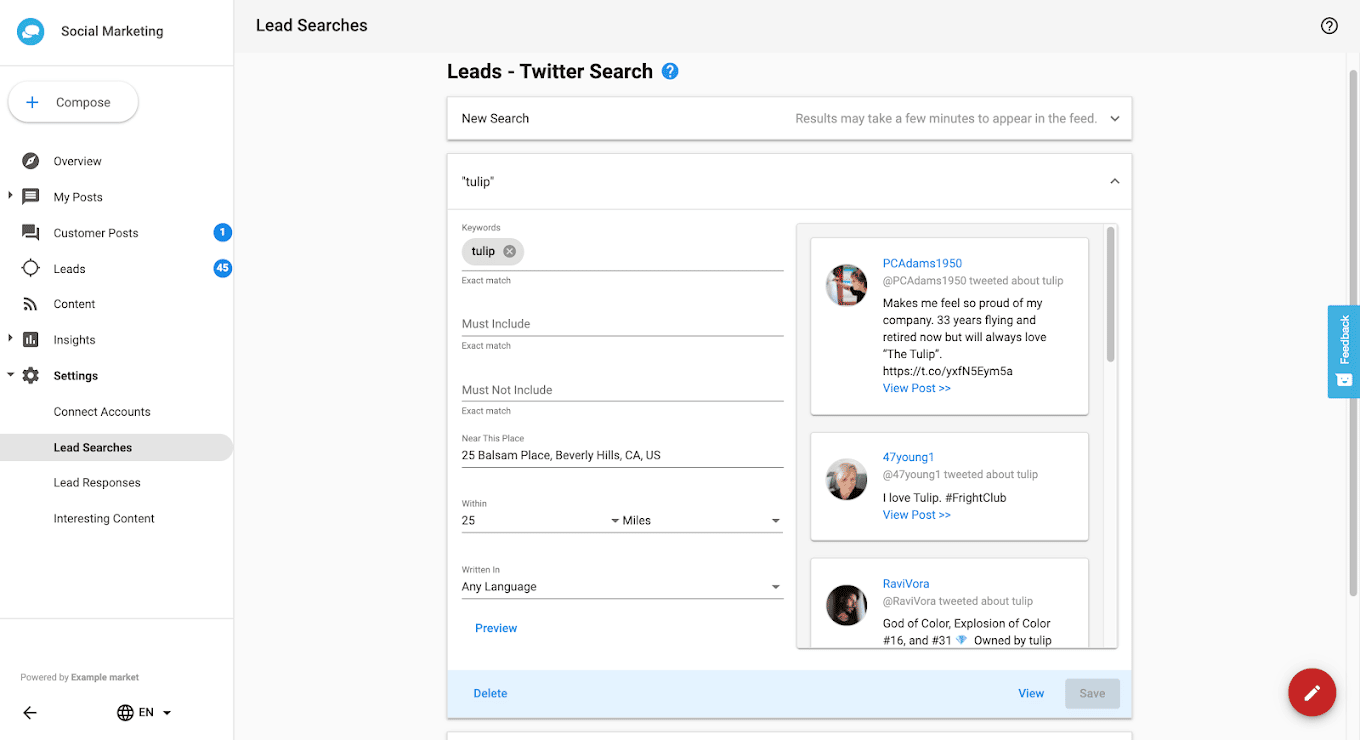Remove the tulip keyword chip
Viewport: 1360px width, 740px height.
(x=510, y=251)
